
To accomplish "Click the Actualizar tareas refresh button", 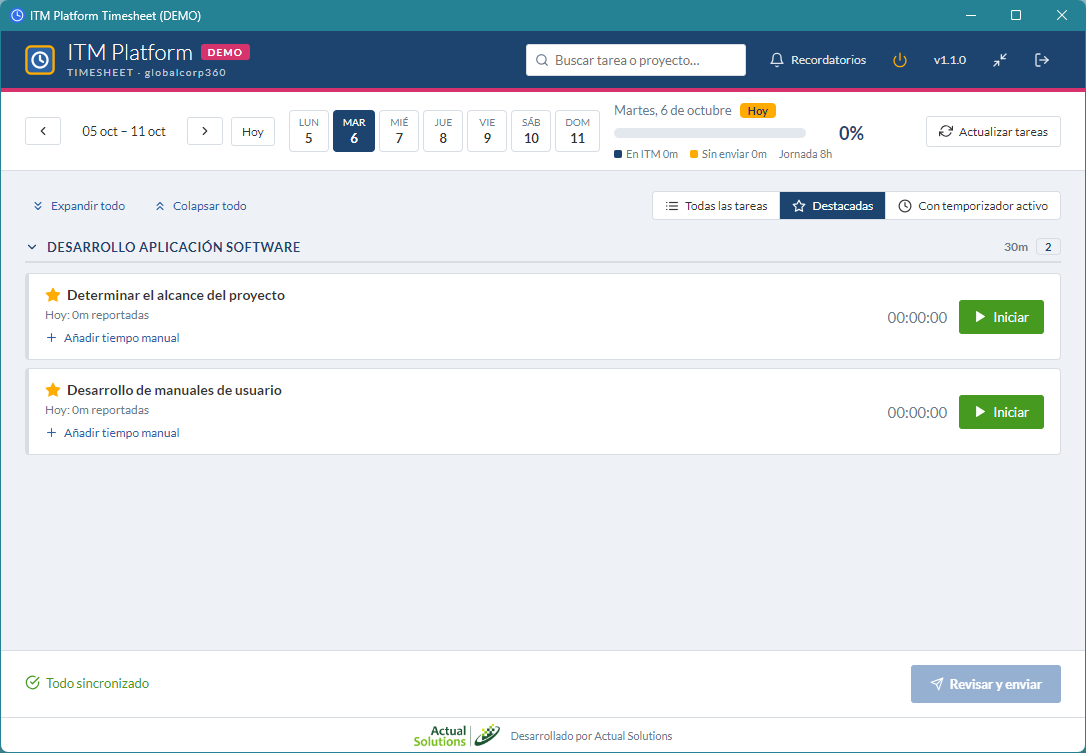I will pos(993,132).
